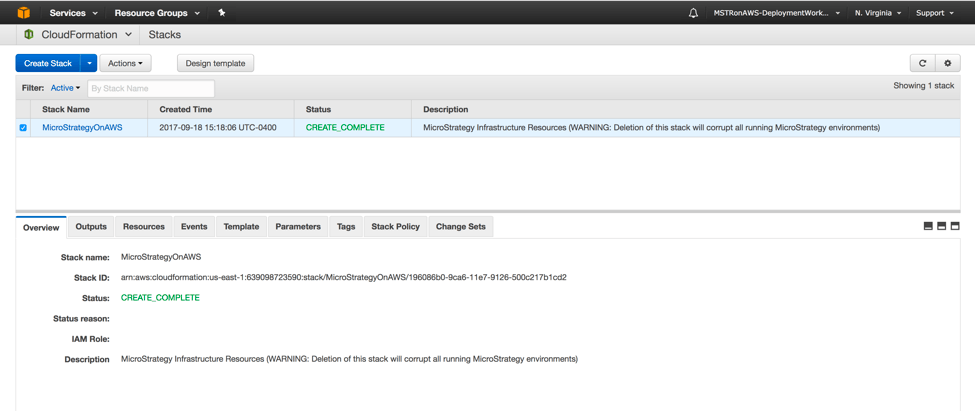Switch to the Outputs tab
Viewport: 975px width, 411px height.
click(91, 227)
